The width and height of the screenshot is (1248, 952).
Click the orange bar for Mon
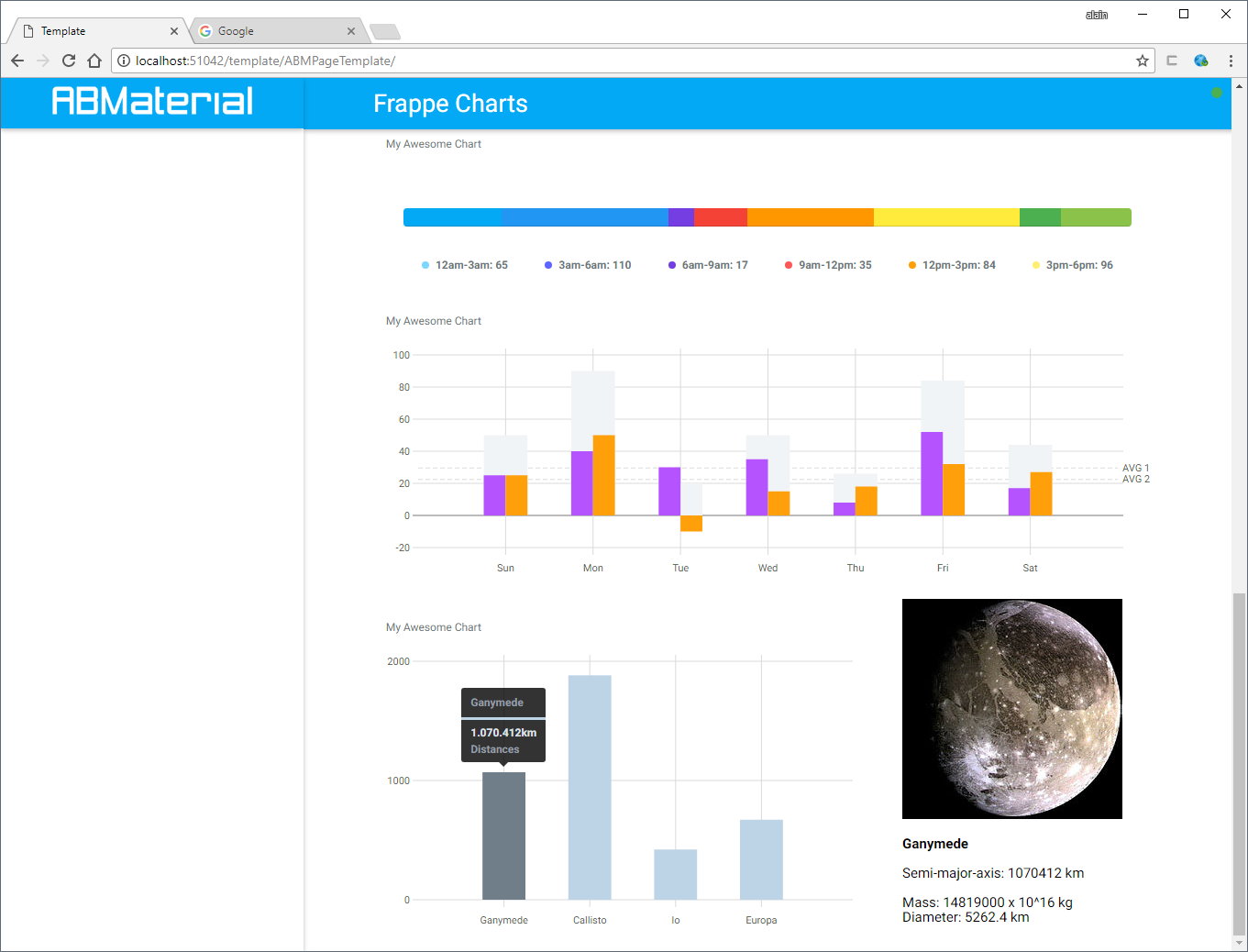click(603, 475)
